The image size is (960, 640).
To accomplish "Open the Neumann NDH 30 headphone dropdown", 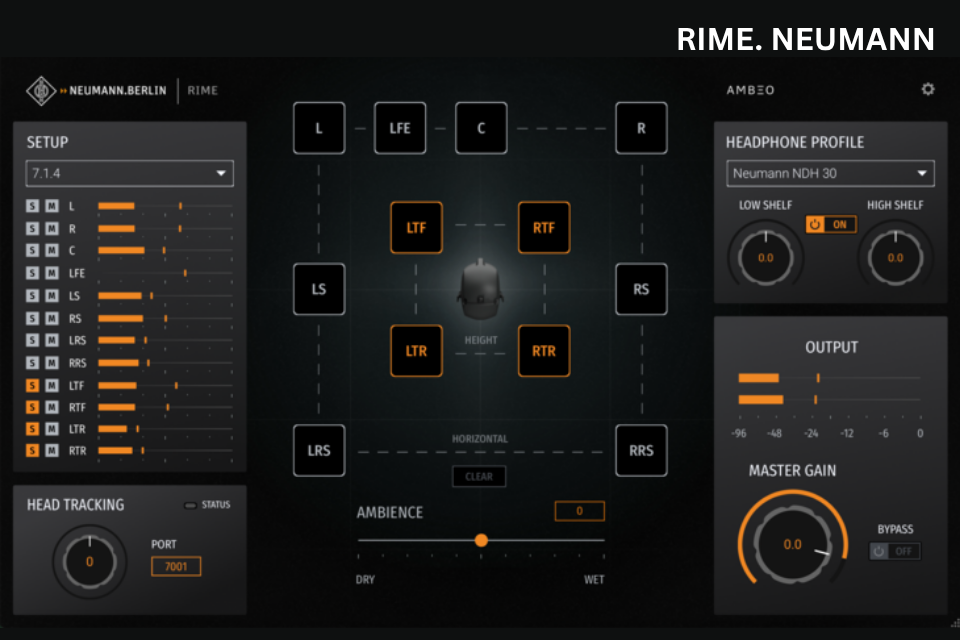I will (829, 173).
